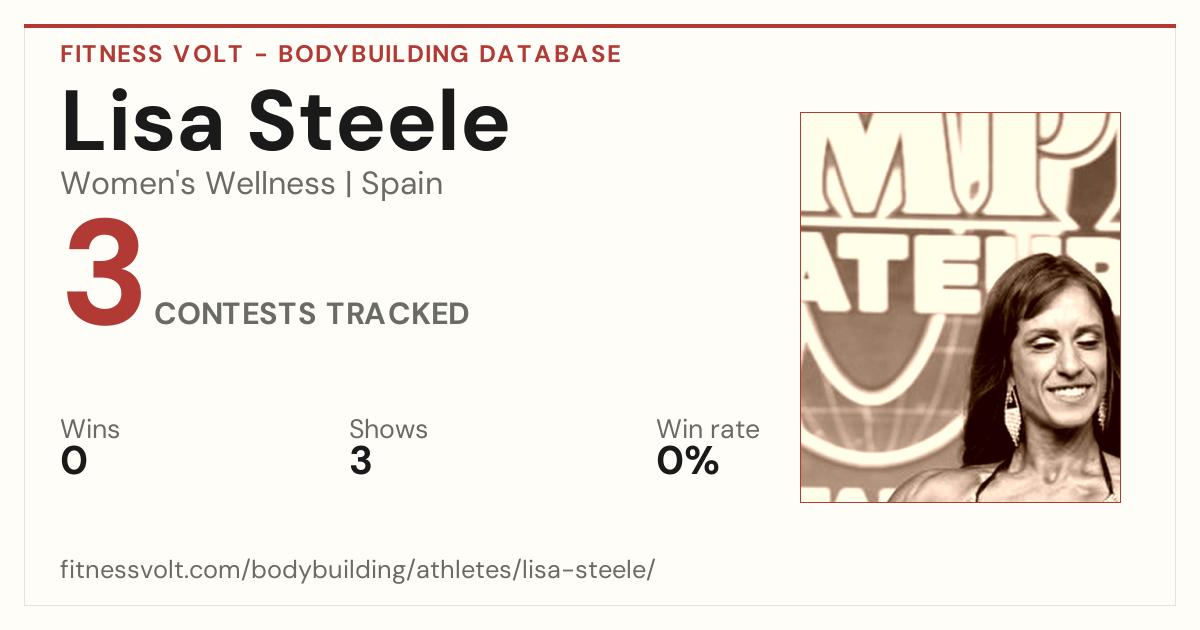Select the Fitness Volt header text

pos(151,54)
